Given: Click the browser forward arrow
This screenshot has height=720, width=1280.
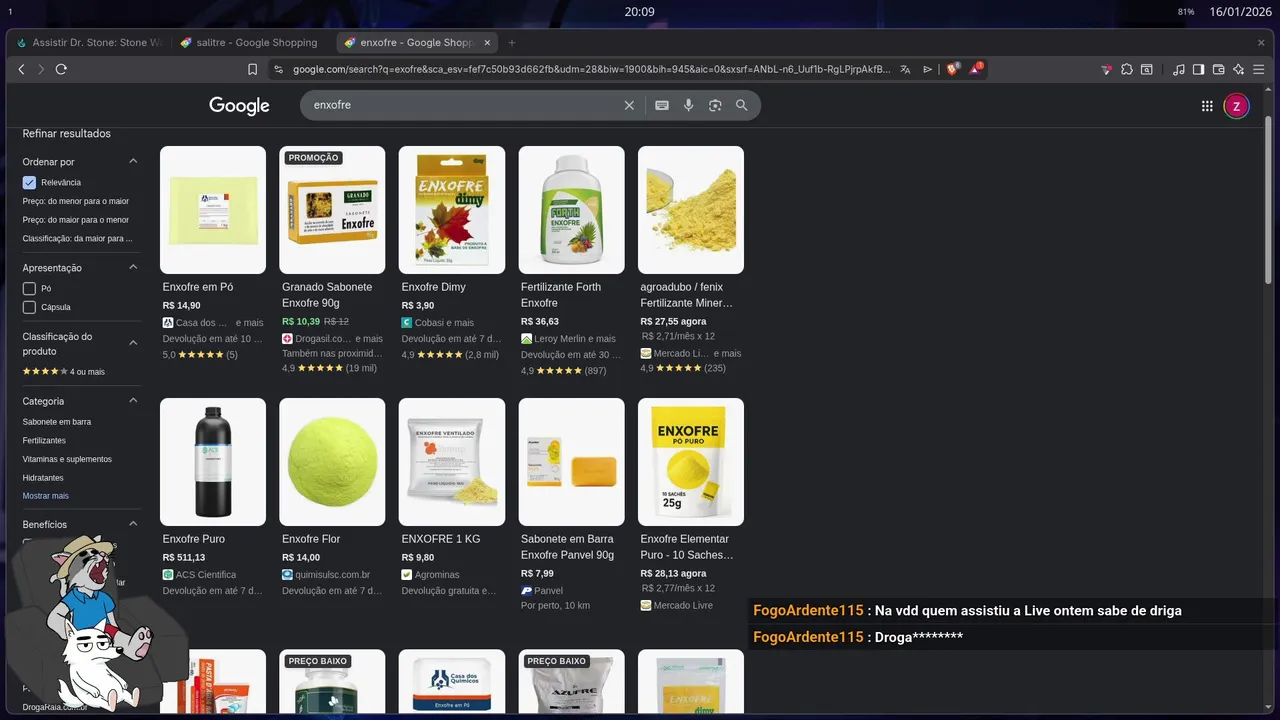Looking at the screenshot, I should click(41, 69).
